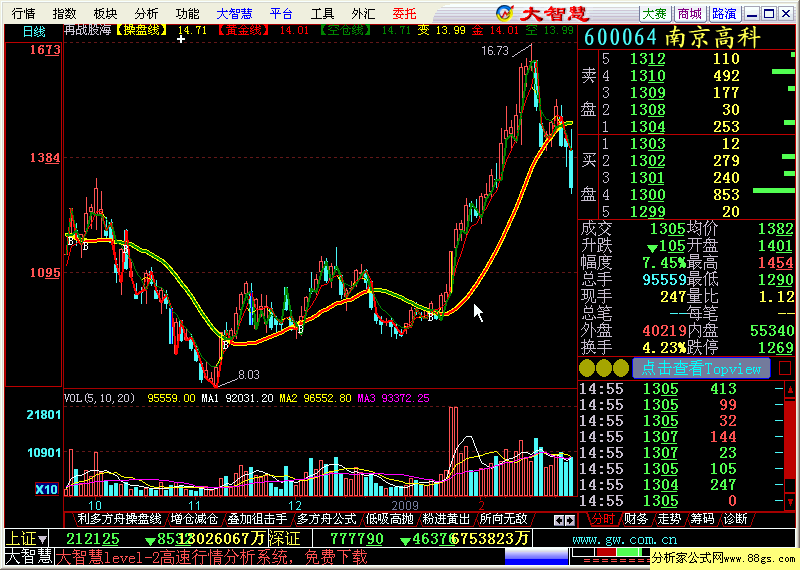Switch to the 分时 tab
This screenshot has width=800, height=570.
[x=602, y=519]
